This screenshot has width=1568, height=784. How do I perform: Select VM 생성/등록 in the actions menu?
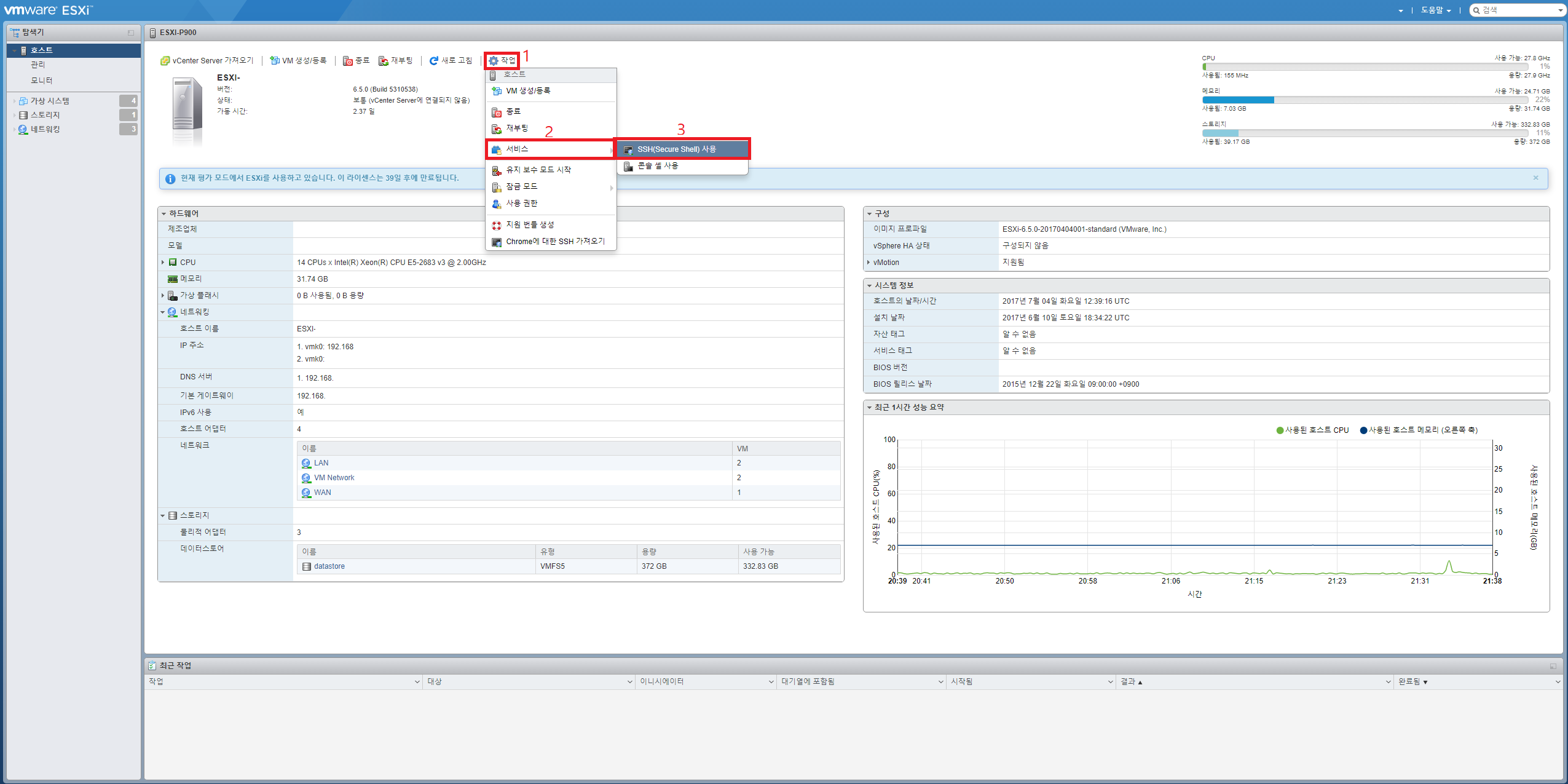551,91
